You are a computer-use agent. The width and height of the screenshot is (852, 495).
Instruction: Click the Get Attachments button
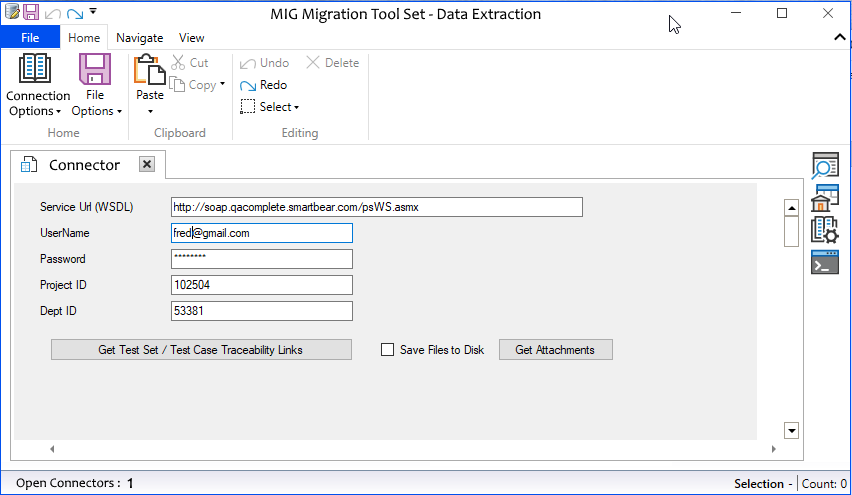556,350
